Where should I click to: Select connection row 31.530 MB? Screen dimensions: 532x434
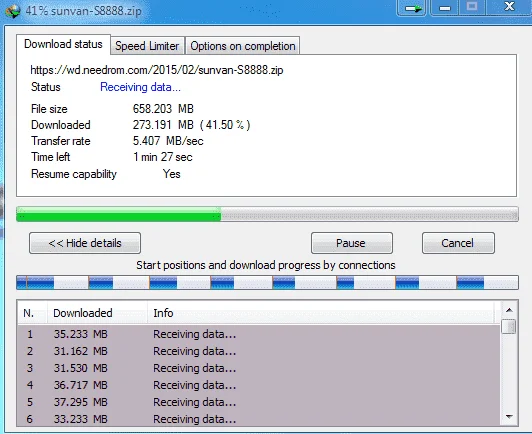tap(259, 368)
